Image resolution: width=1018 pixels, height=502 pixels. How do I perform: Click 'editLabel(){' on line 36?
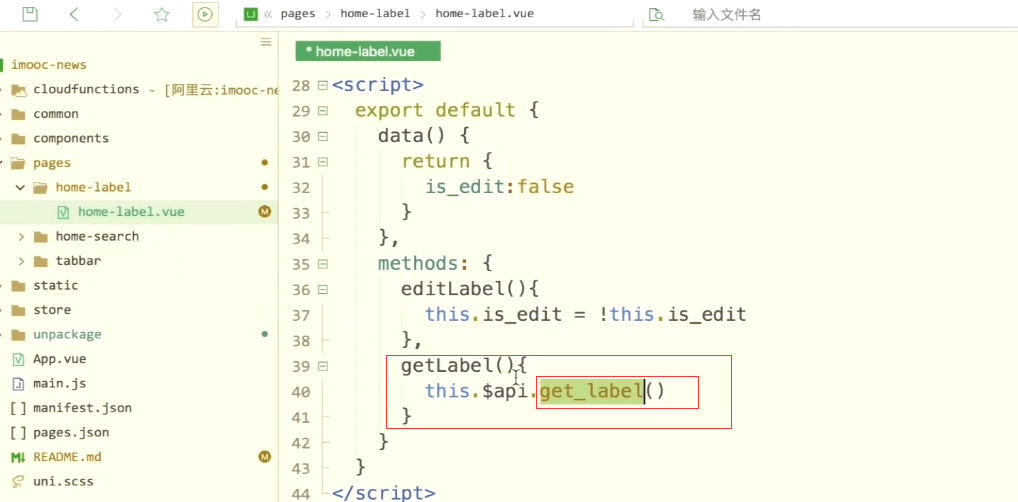[x=470, y=289]
